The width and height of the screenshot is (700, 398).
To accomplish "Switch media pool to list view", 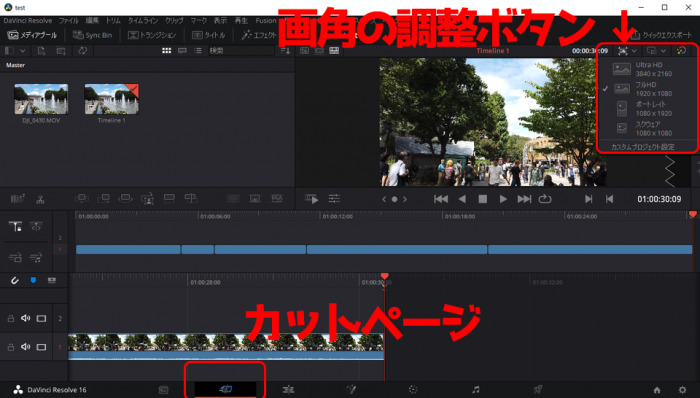I will tap(198, 51).
